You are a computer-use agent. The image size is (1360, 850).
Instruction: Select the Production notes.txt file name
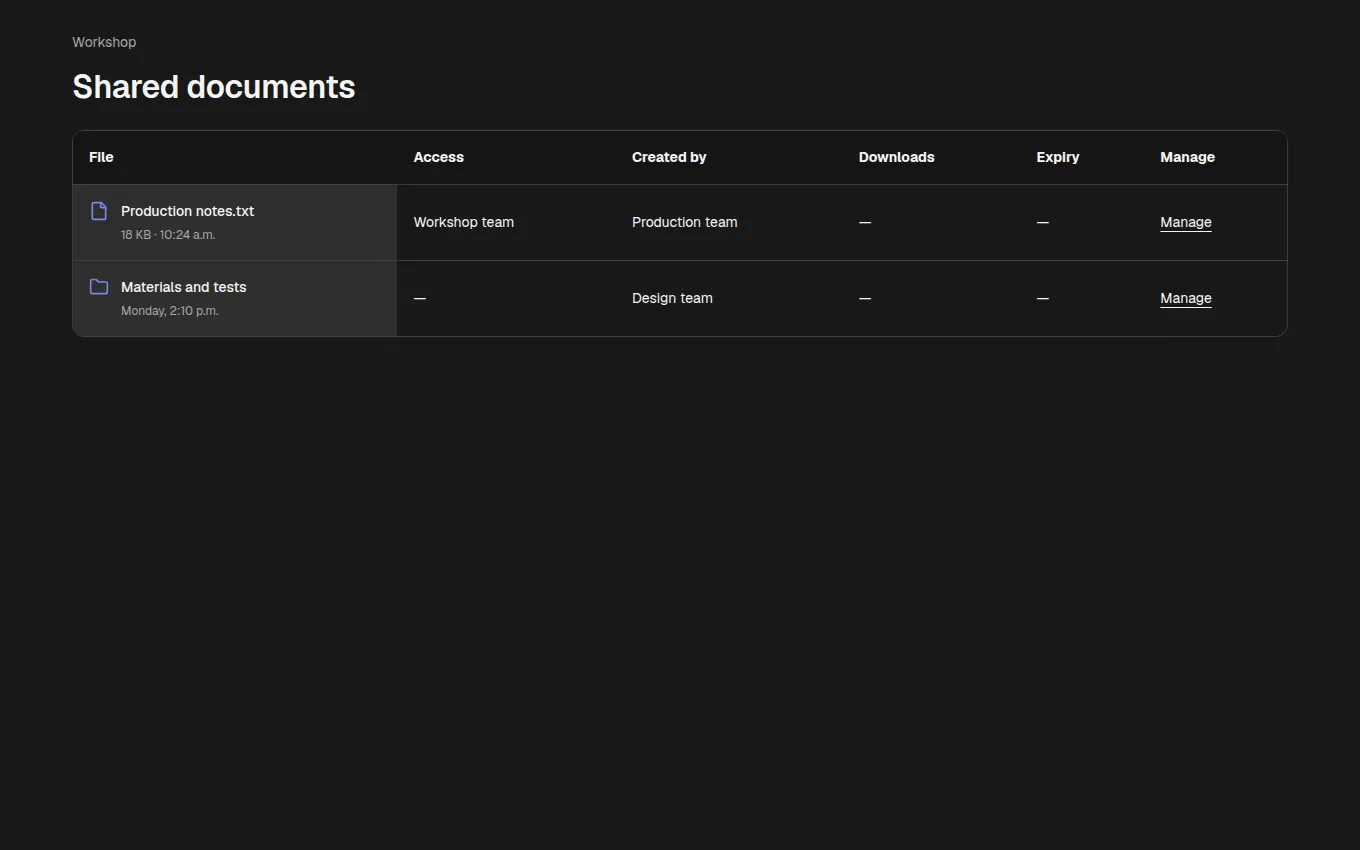188,211
